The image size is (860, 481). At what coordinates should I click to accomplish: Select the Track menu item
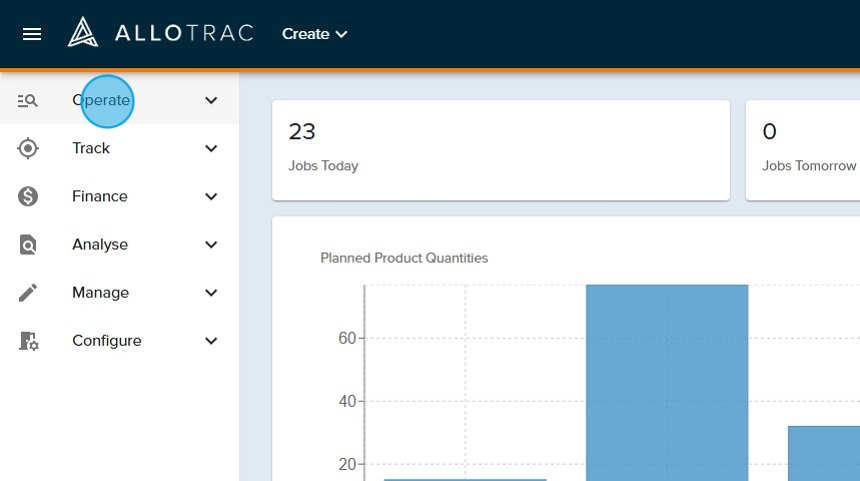click(x=91, y=148)
